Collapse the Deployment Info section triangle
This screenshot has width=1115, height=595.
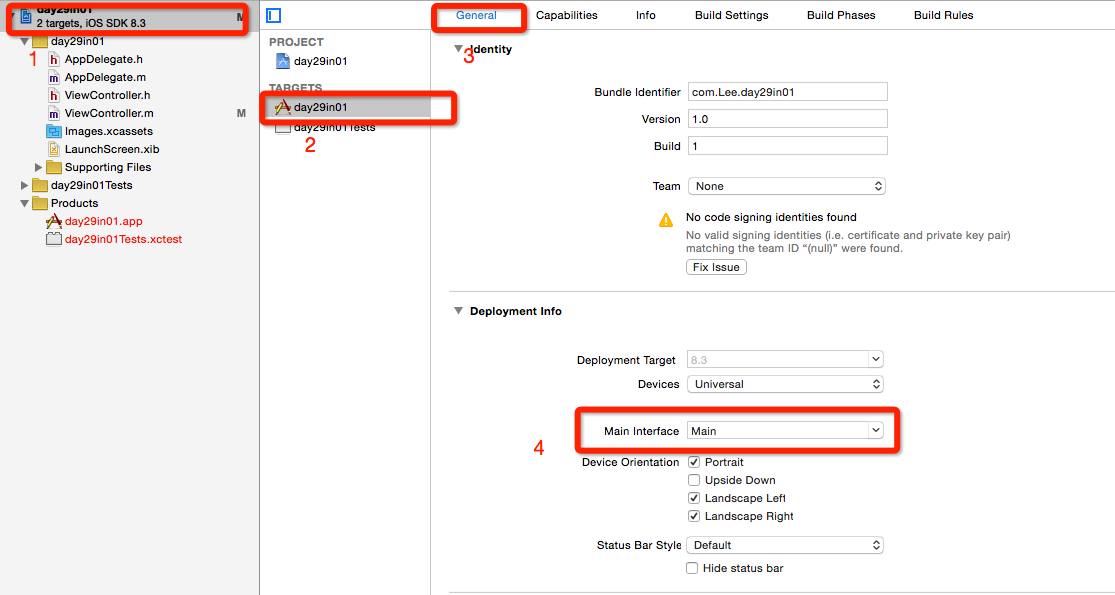[459, 311]
